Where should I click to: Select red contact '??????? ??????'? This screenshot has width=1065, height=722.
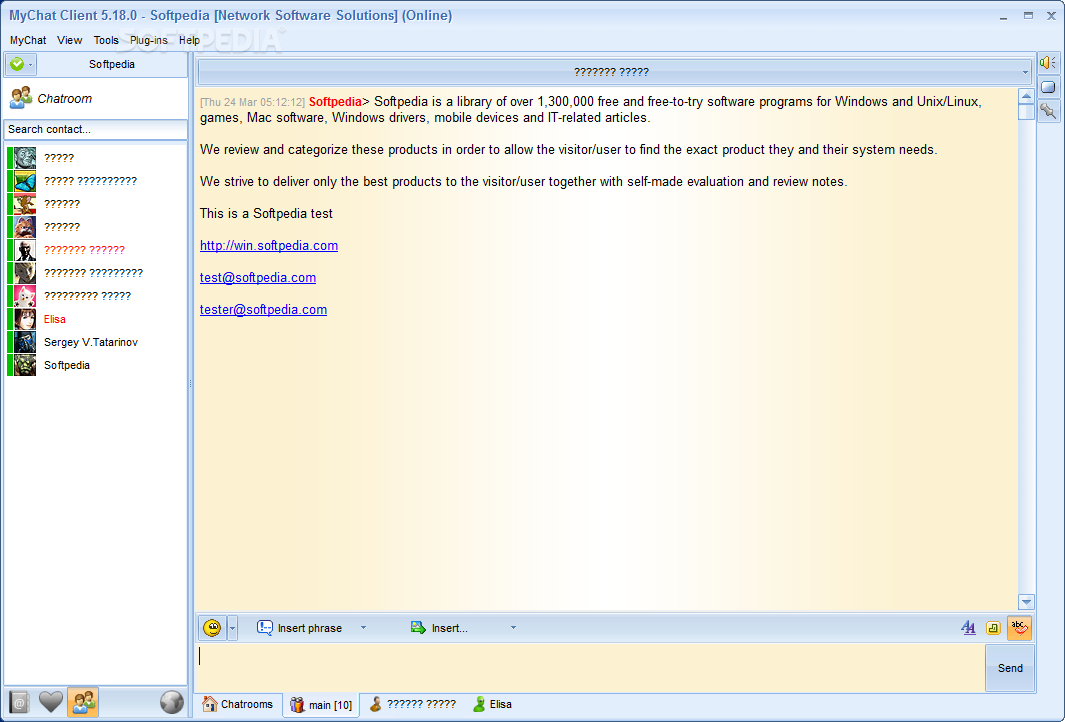(84, 250)
